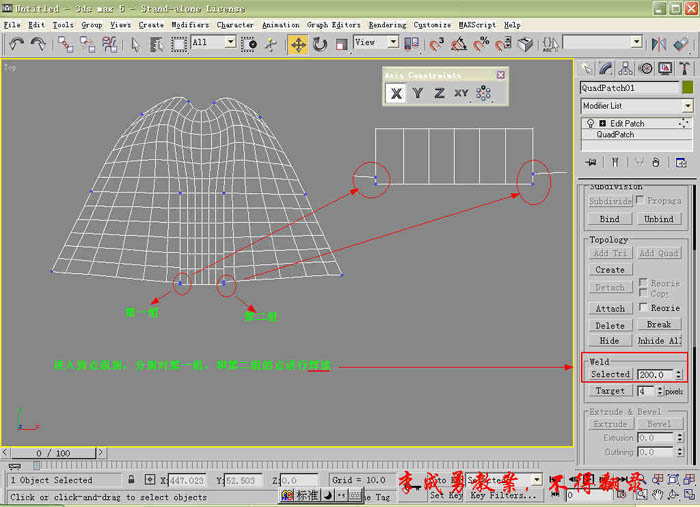Open the Modifiers menu
Screen dimensions: 700x507
[190, 25]
